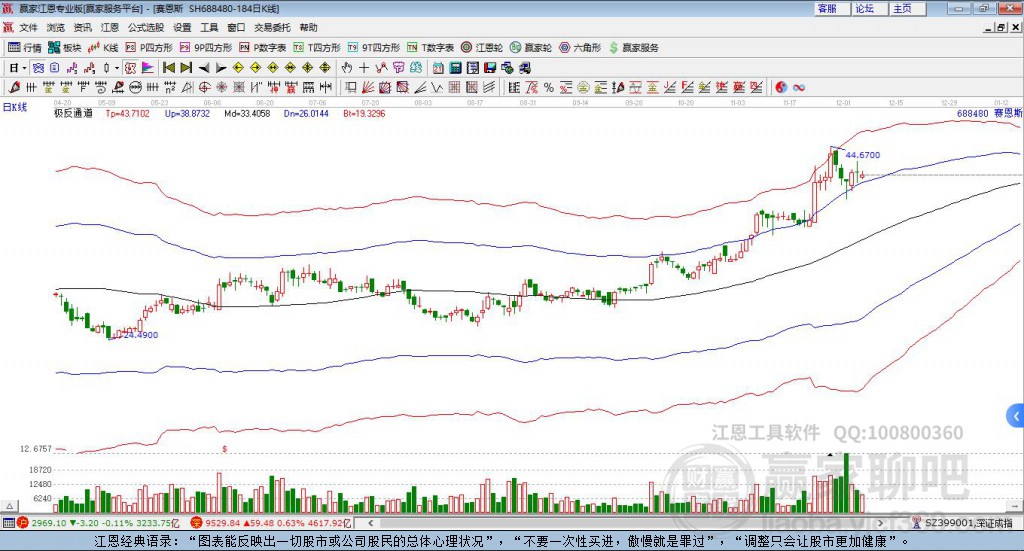Open the 设置 menu
This screenshot has width=1024, height=551.
(182, 27)
